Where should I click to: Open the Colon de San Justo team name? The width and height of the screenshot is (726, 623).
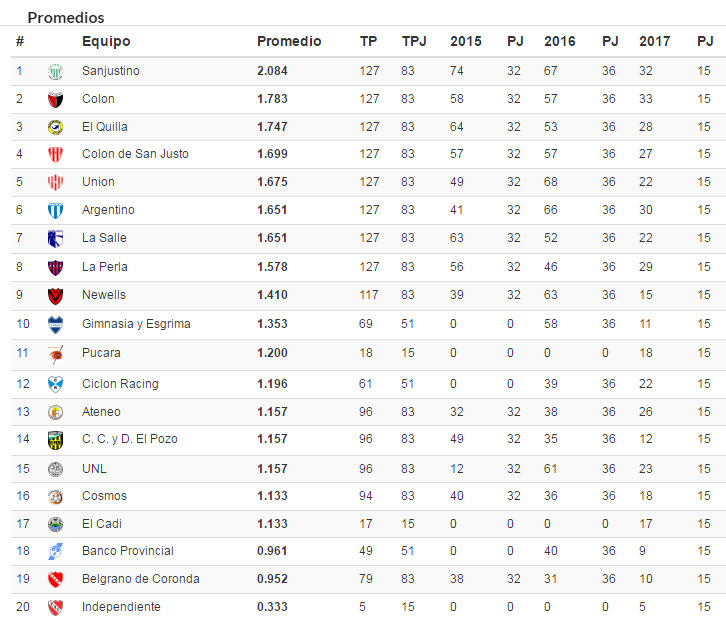pyautogui.click(x=135, y=154)
